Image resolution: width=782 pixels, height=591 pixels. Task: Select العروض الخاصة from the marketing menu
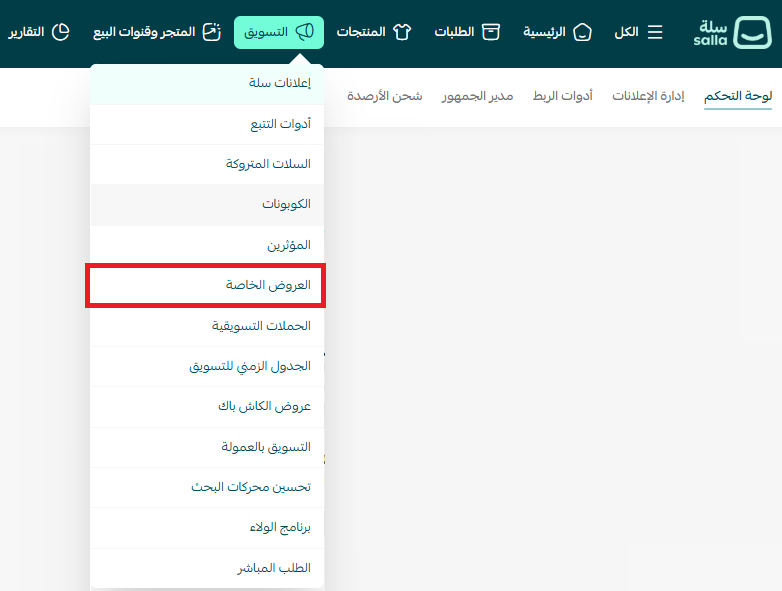coord(268,285)
